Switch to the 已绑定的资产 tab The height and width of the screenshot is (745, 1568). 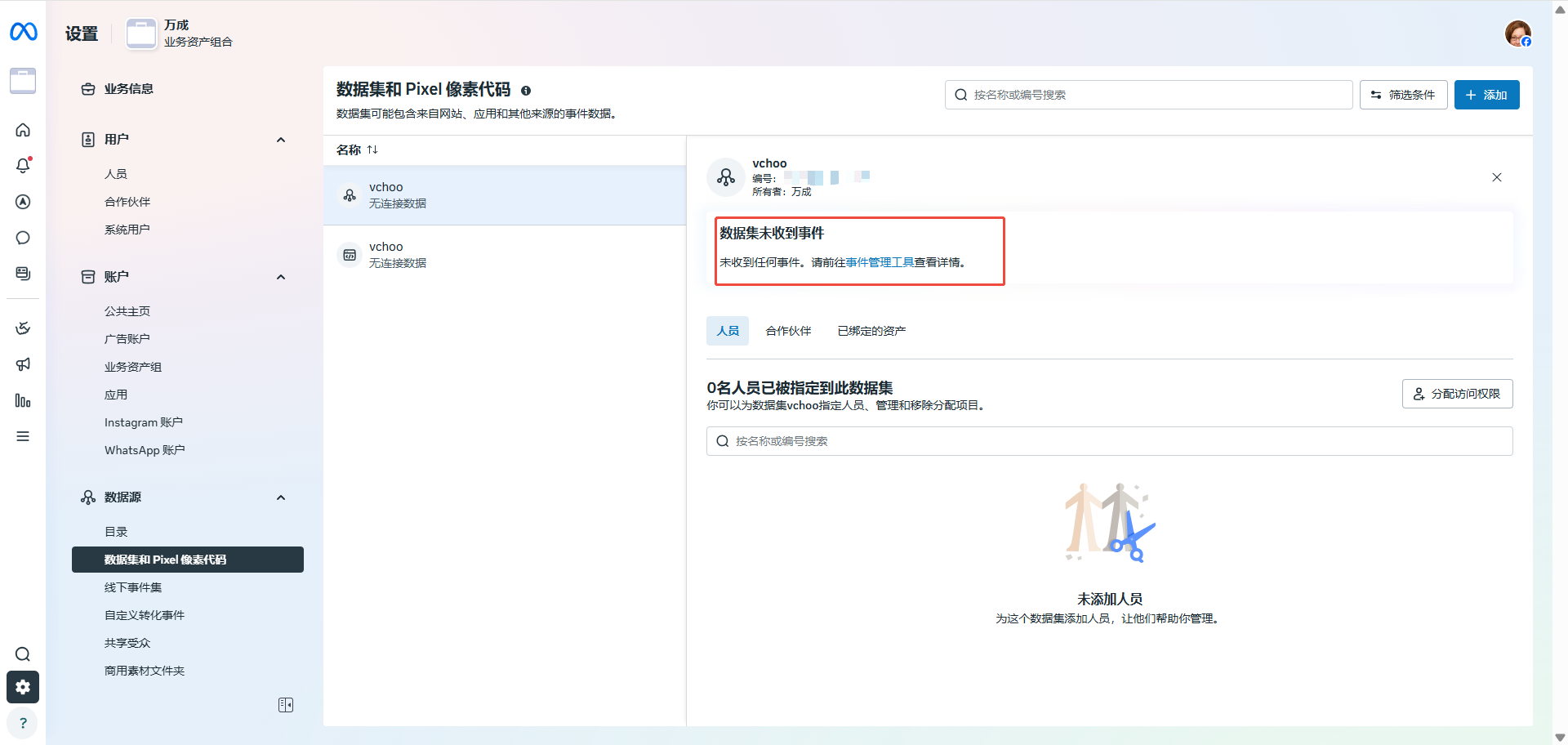pos(871,331)
